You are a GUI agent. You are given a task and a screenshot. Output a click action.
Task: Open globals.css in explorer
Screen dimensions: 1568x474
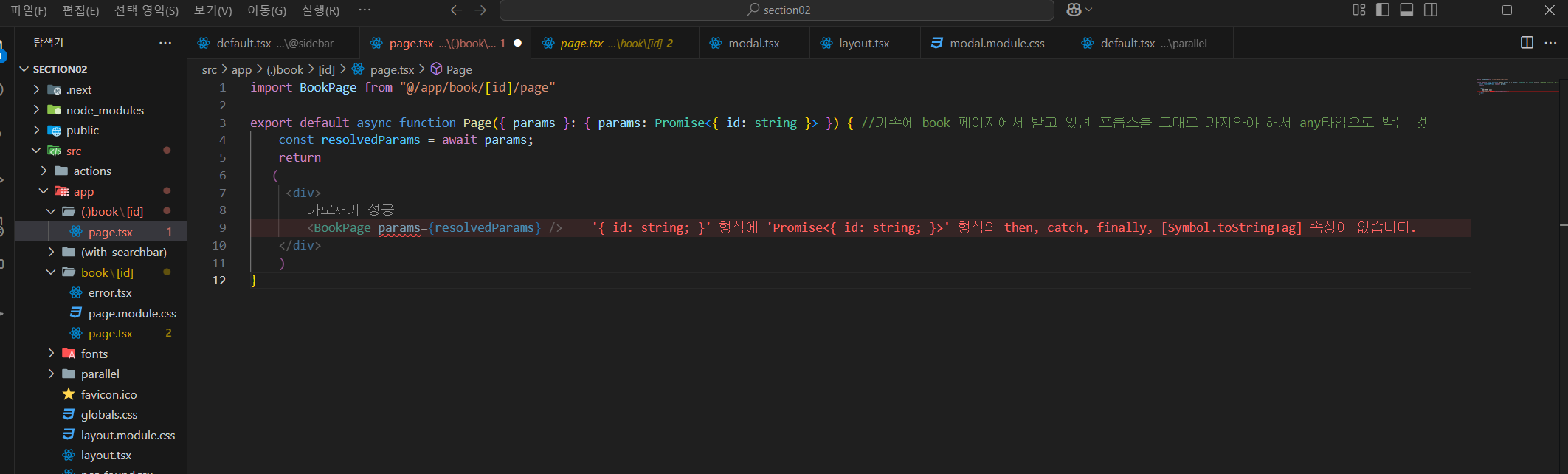tap(100, 415)
